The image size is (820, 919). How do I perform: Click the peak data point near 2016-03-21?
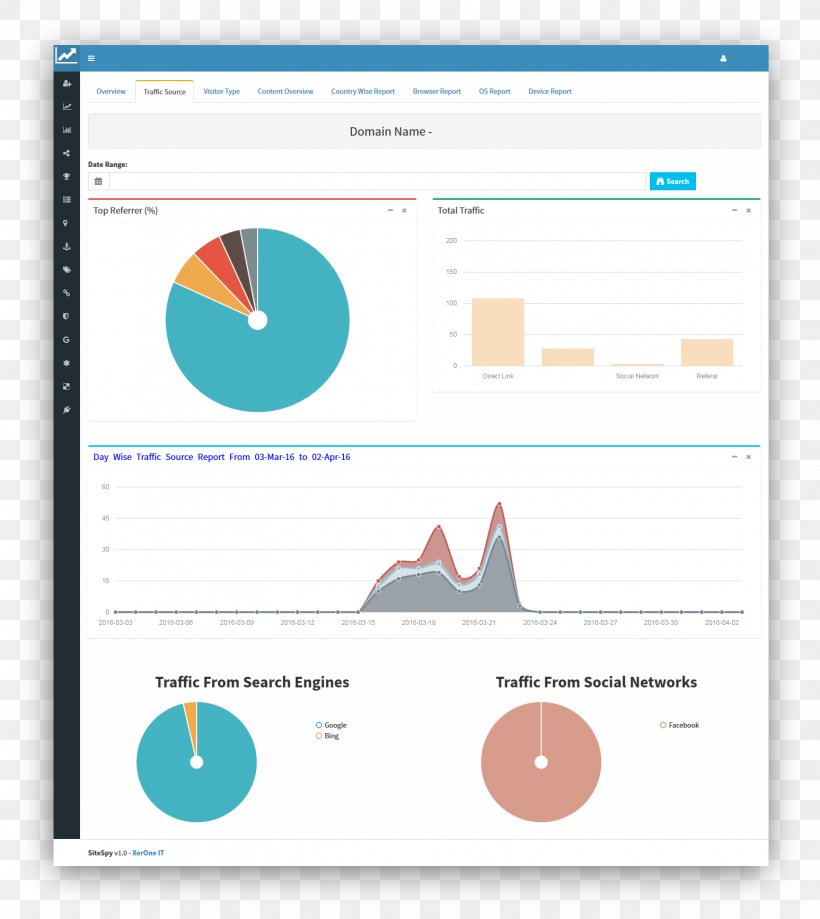(499, 503)
